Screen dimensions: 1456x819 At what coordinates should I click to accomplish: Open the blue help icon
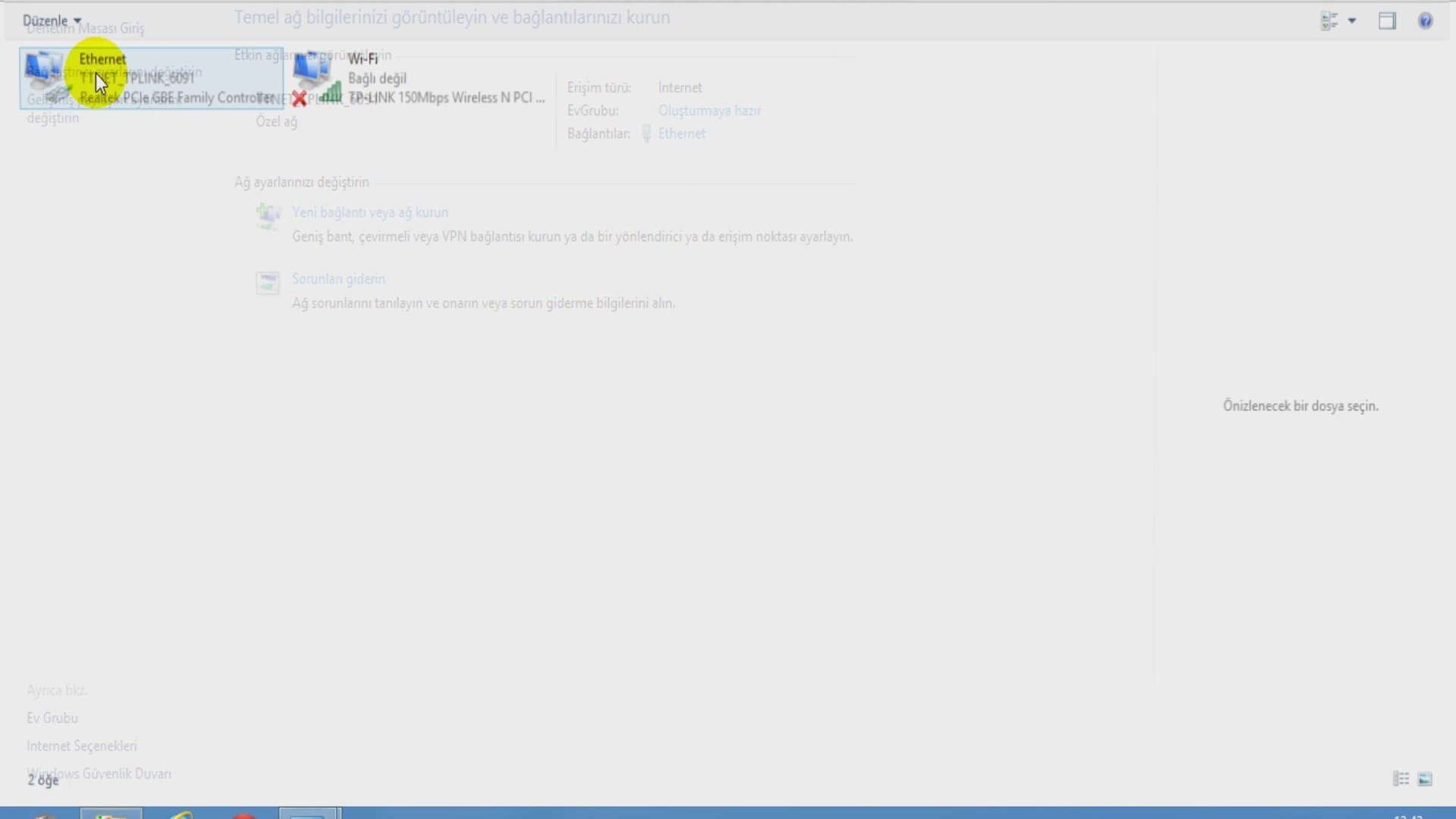point(1426,21)
